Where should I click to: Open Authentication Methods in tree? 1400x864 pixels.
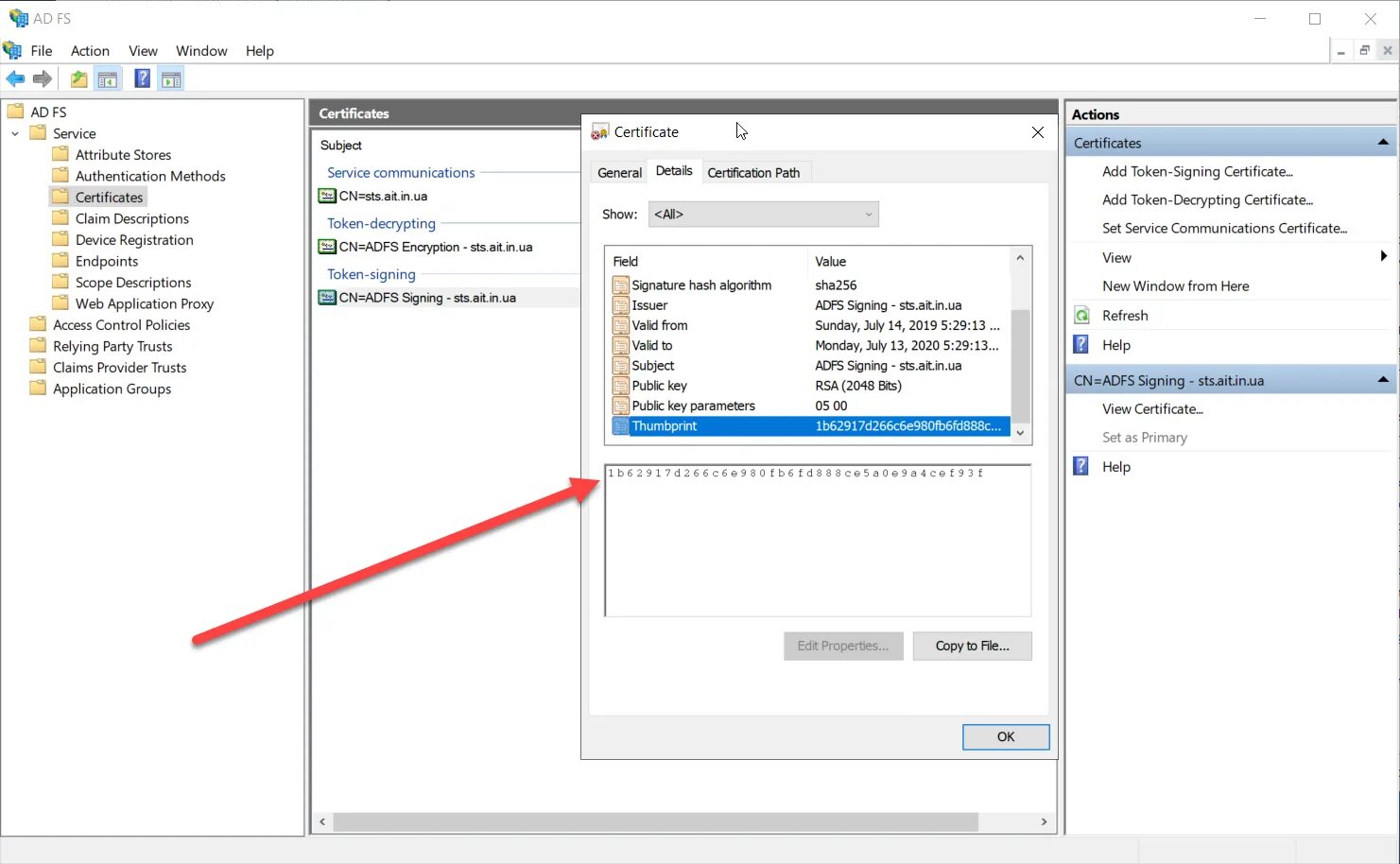click(150, 176)
